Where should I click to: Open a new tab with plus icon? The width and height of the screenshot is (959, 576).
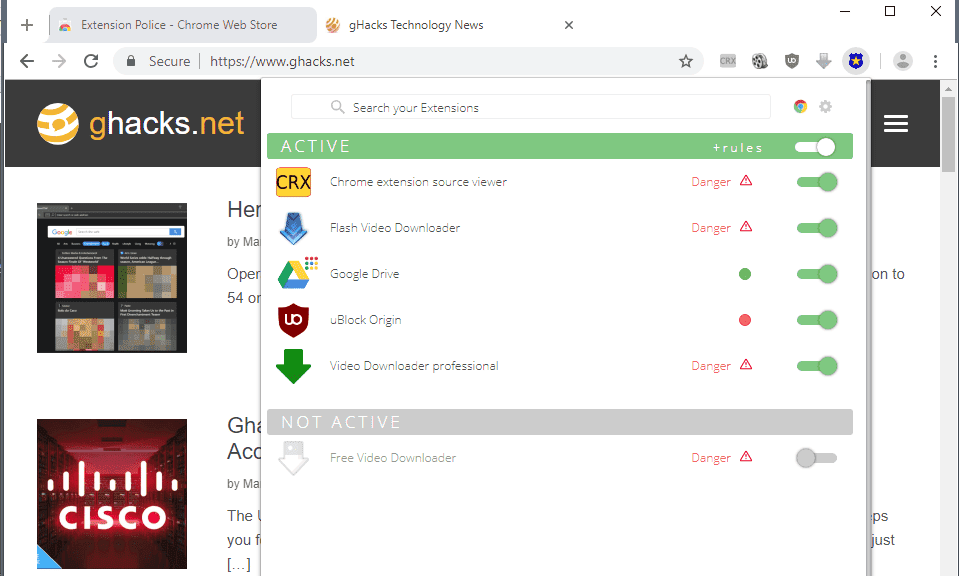[x=26, y=25]
